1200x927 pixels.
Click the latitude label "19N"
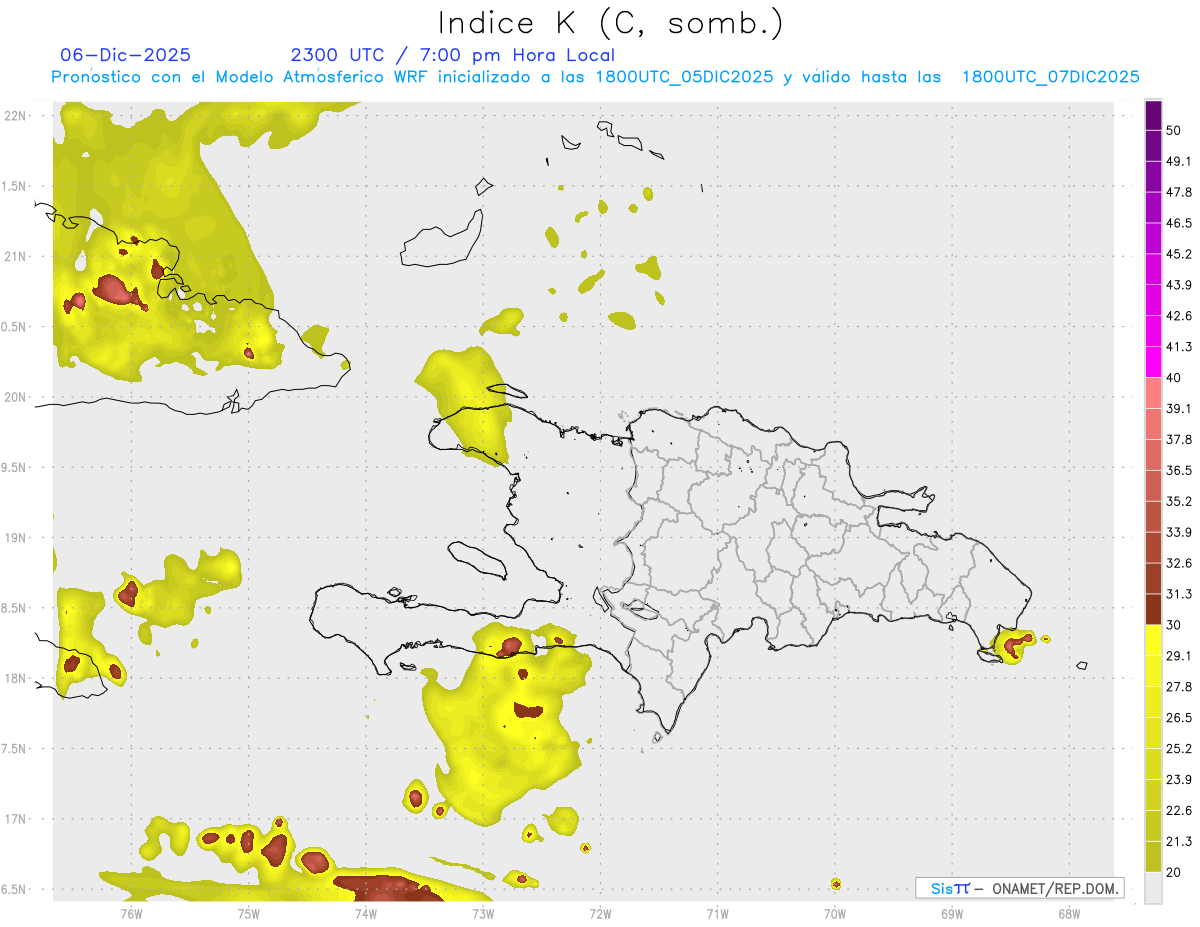click(15, 538)
